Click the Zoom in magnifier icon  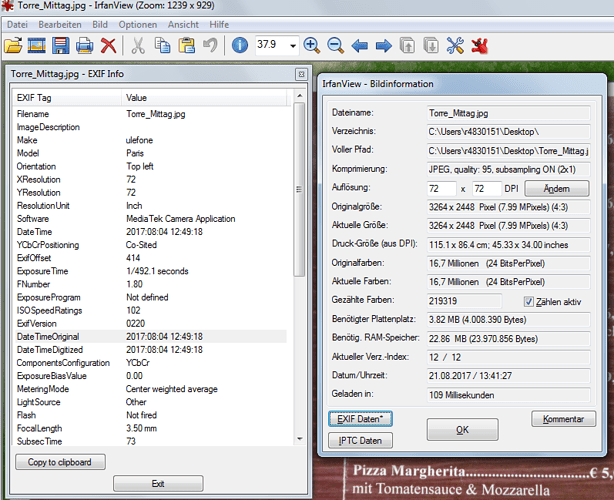pyautogui.click(x=312, y=46)
